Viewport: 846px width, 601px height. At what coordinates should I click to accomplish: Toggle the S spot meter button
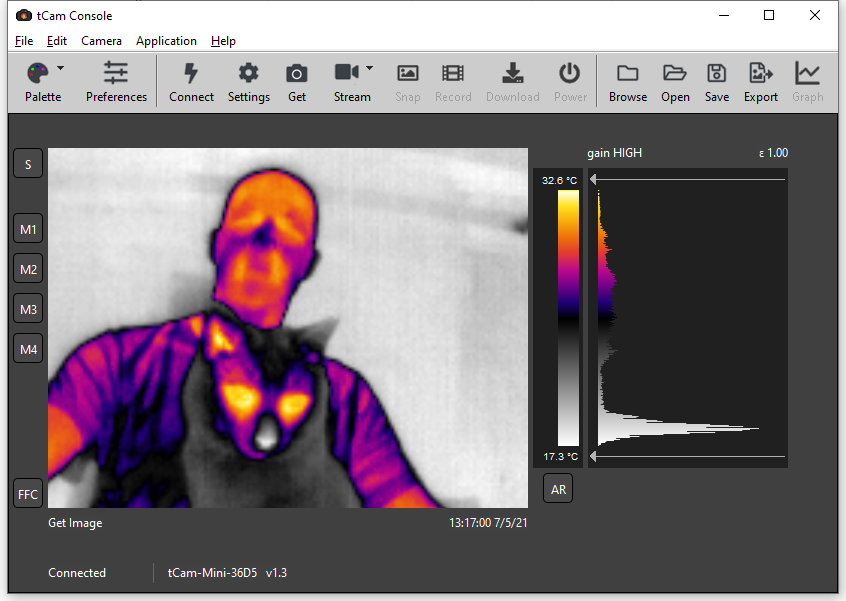pyautogui.click(x=28, y=164)
